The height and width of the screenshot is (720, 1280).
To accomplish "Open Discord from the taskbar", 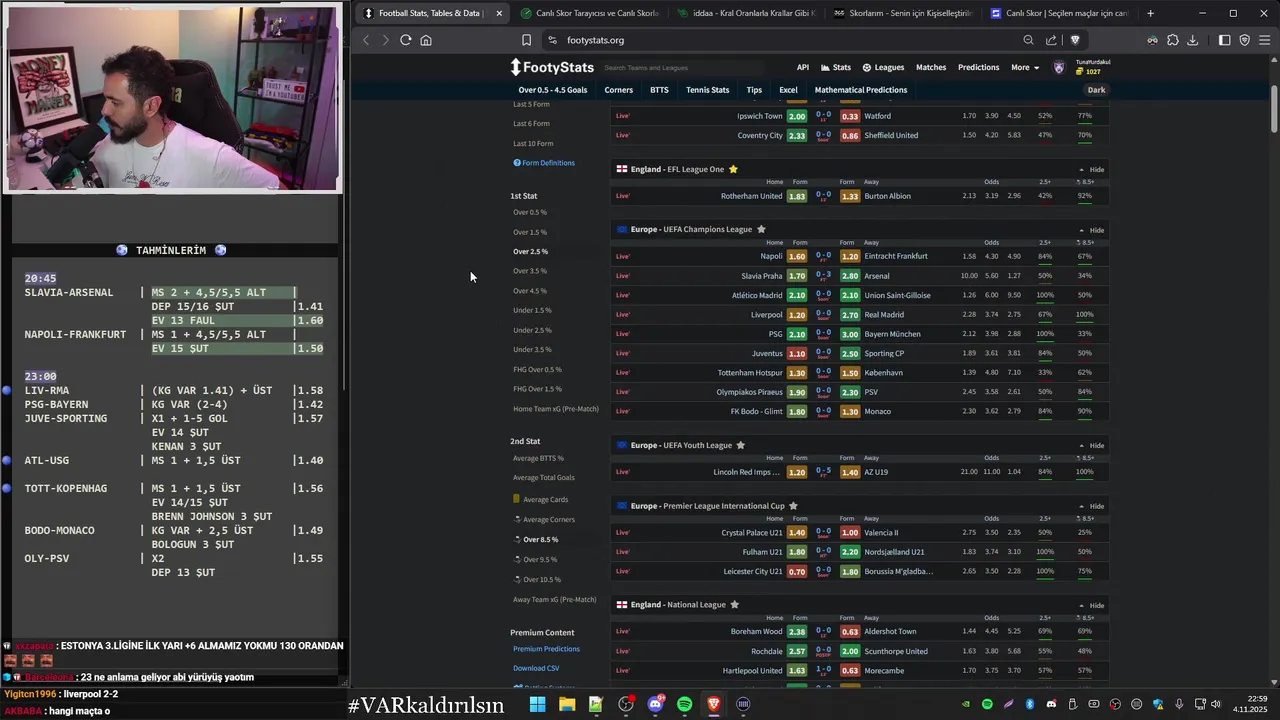I will pos(656,704).
